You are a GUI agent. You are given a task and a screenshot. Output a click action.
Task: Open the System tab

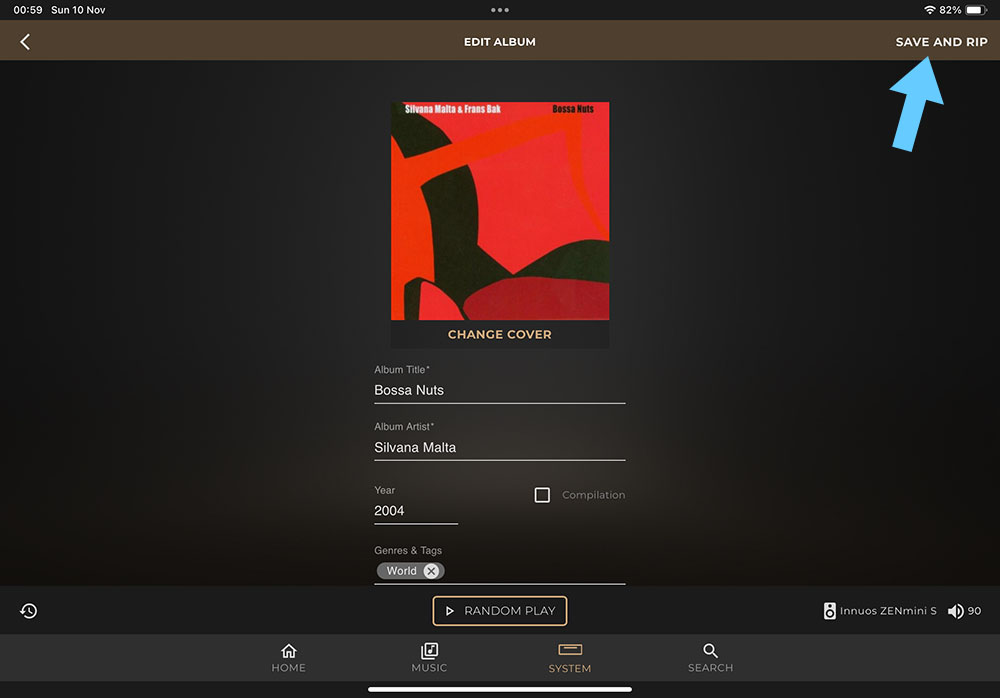(570, 657)
